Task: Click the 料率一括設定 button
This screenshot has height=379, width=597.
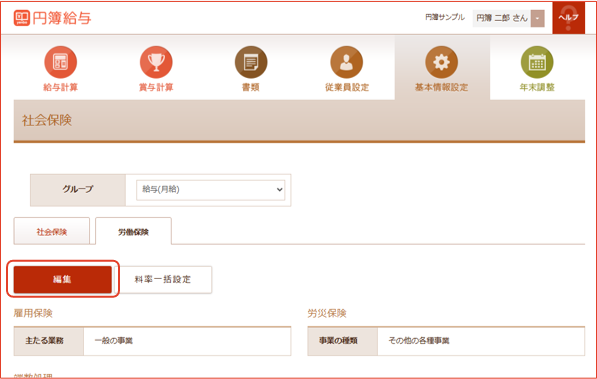Action: tap(163, 279)
